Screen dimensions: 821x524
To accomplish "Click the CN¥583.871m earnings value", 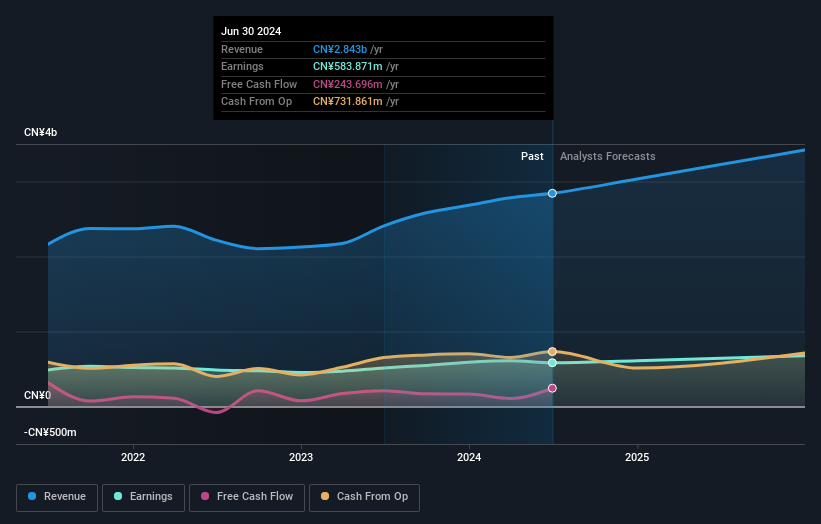I will coord(348,66).
